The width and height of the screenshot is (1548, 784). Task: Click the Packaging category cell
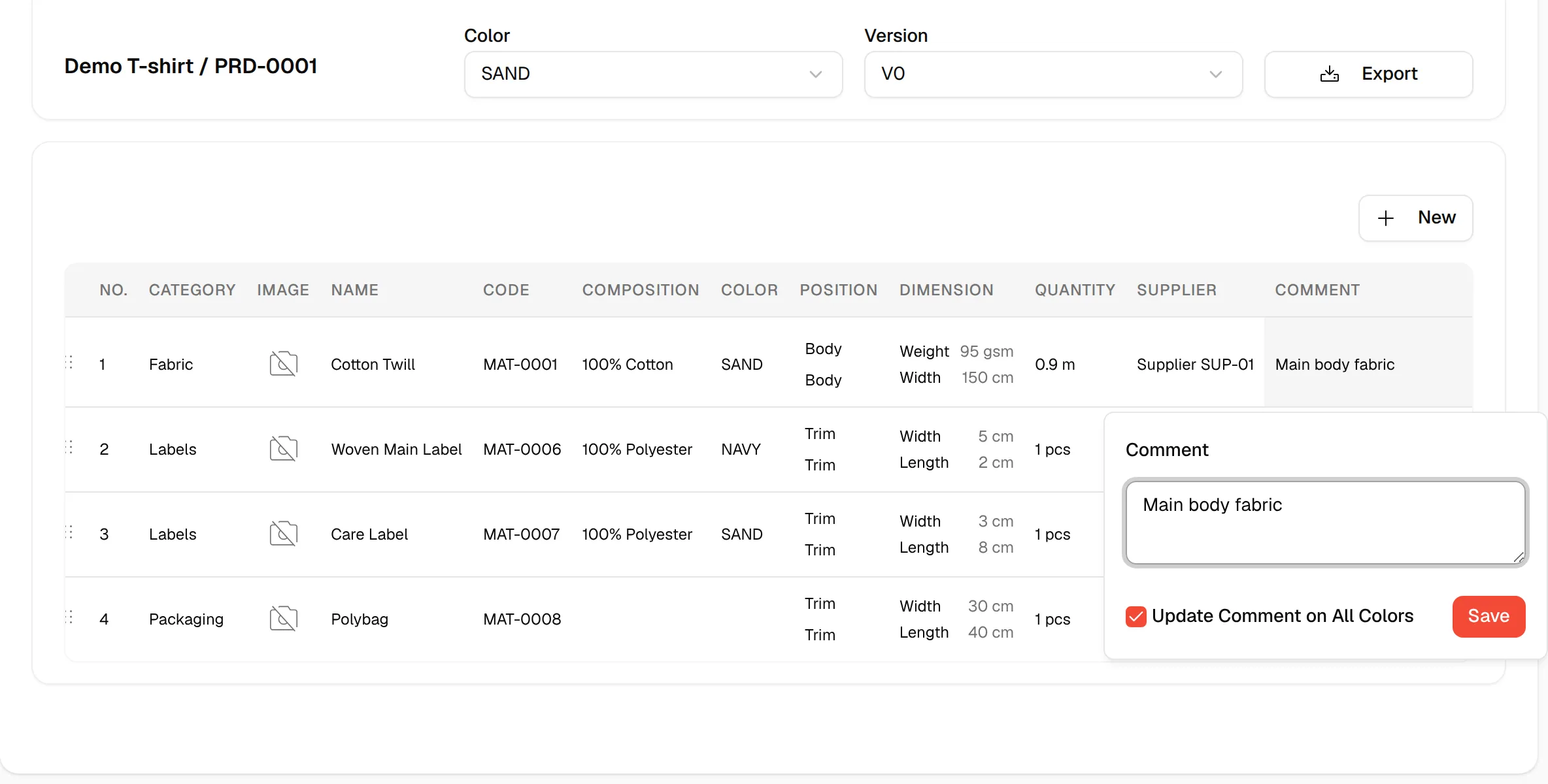click(186, 619)
